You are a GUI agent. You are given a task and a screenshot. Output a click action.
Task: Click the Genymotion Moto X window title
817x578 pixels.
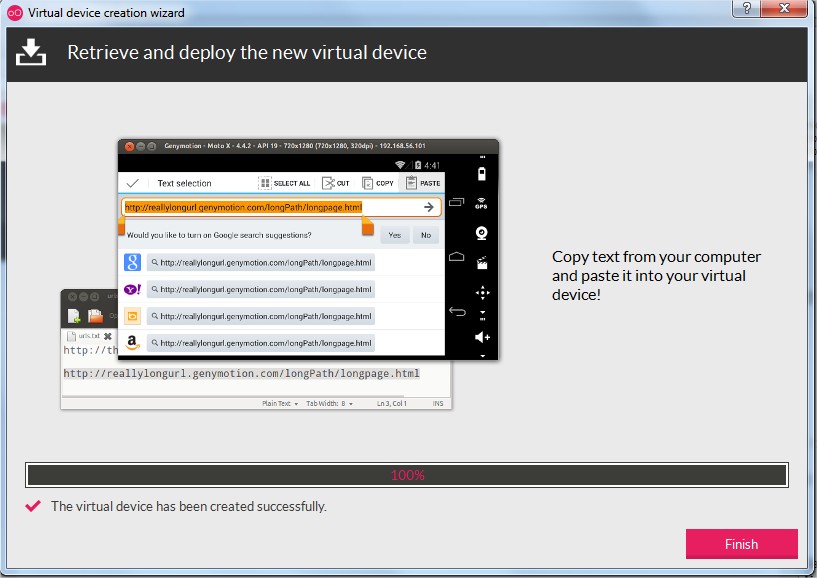pos(294,146)
